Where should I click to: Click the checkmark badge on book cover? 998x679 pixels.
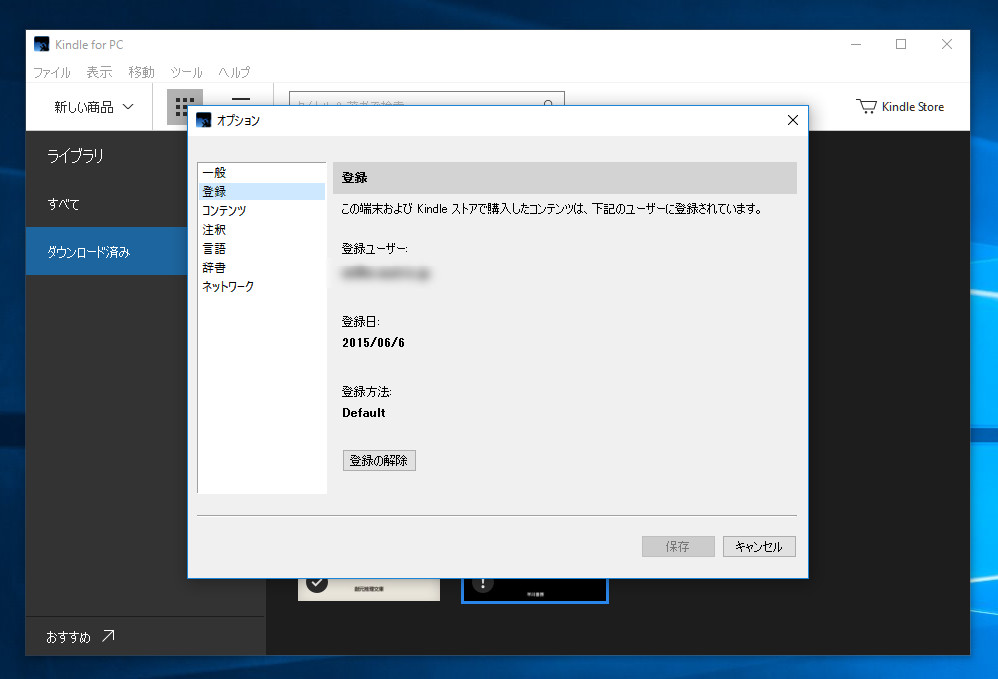[x=317, y=584]
